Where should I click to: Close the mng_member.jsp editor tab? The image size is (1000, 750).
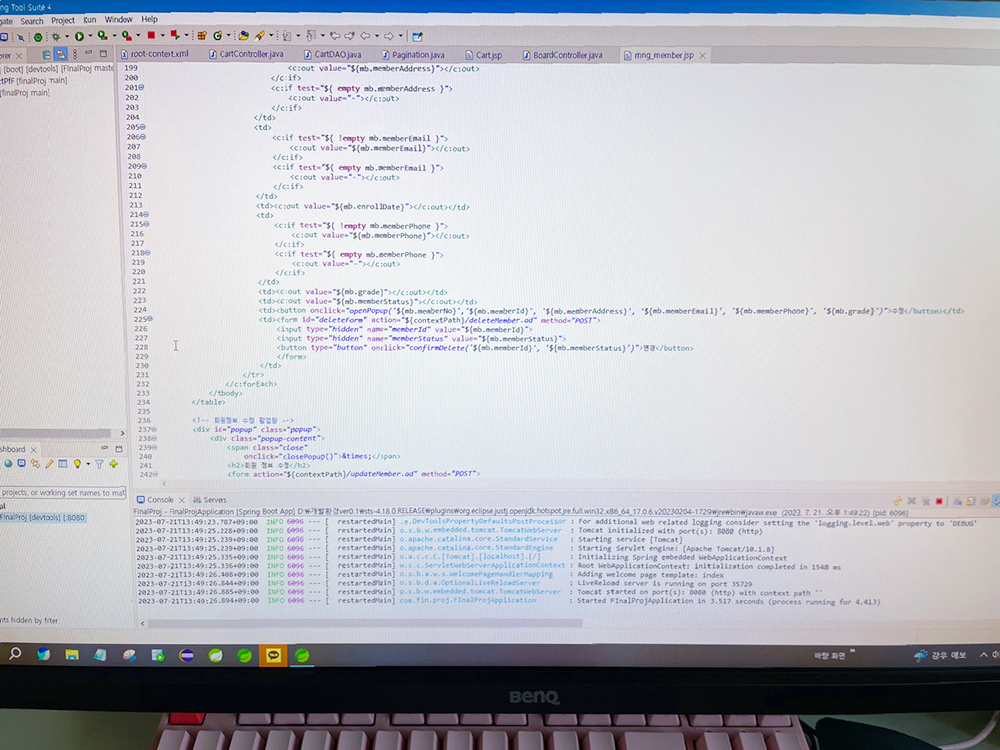coord(703,55)
